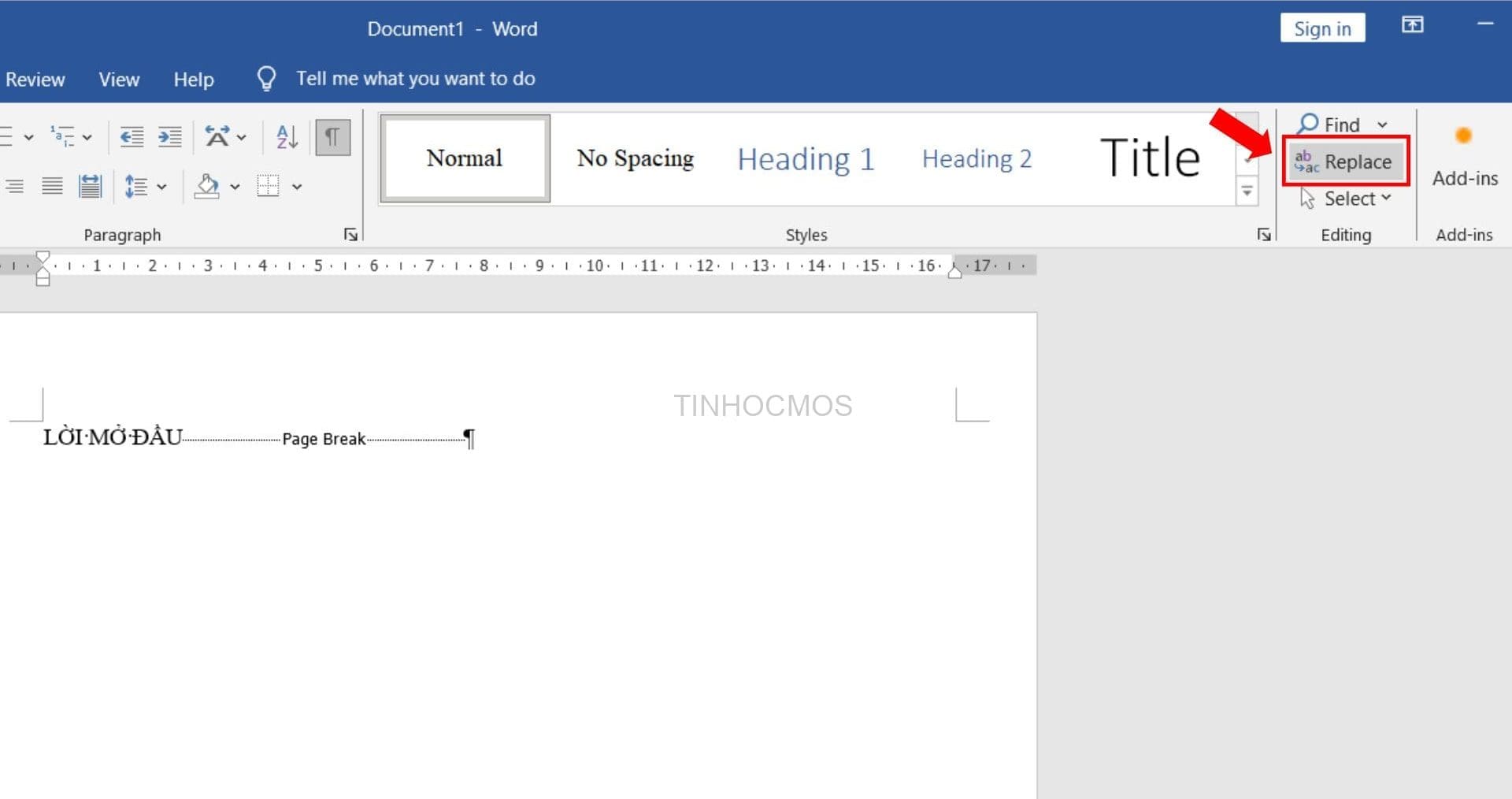1512x799 pixels.
Task: Click the text LỜI MỞ ĐẦU
Action: pyautogui.click(x=113, y=437)
